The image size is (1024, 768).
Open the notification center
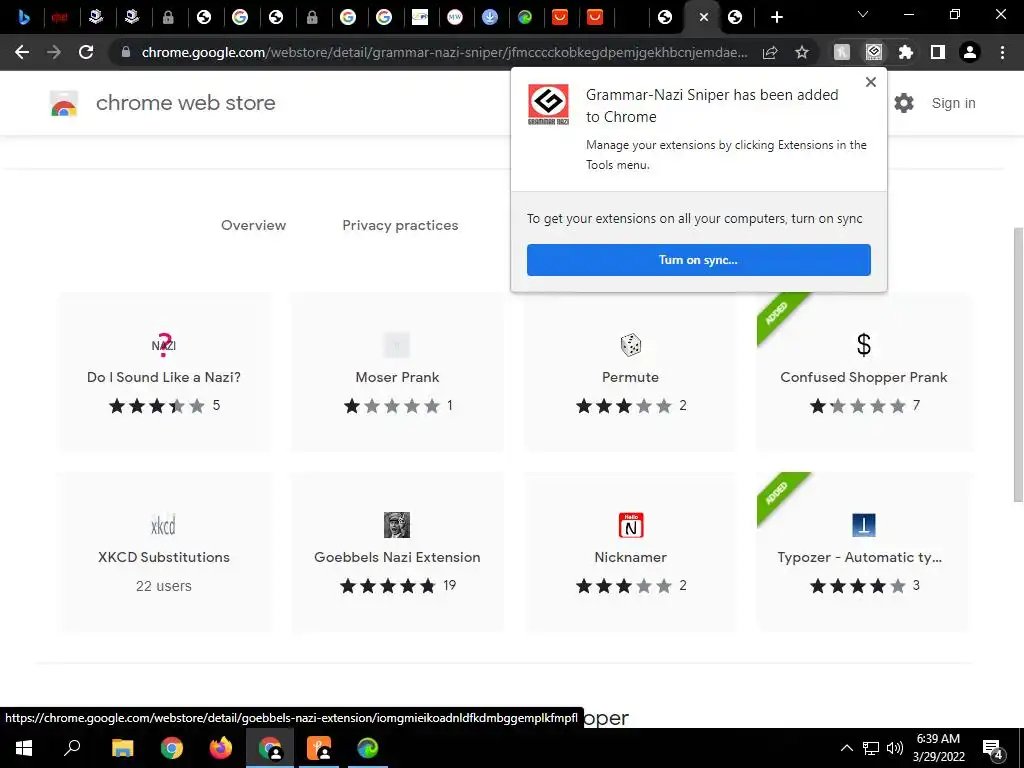993,748
